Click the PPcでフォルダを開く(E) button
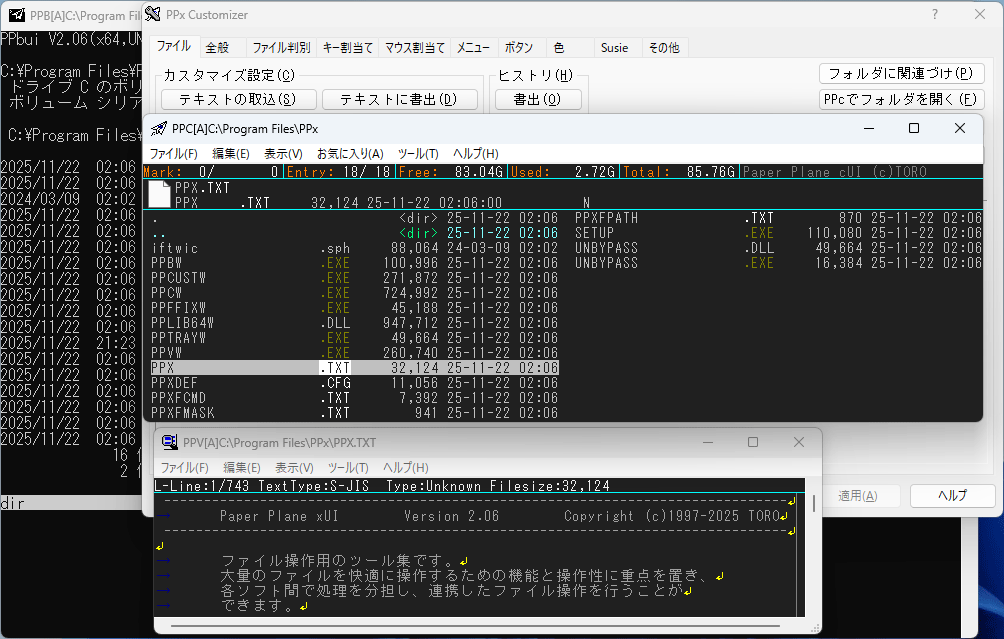This screenshot has height=639, width=1004. click(902, 99)
